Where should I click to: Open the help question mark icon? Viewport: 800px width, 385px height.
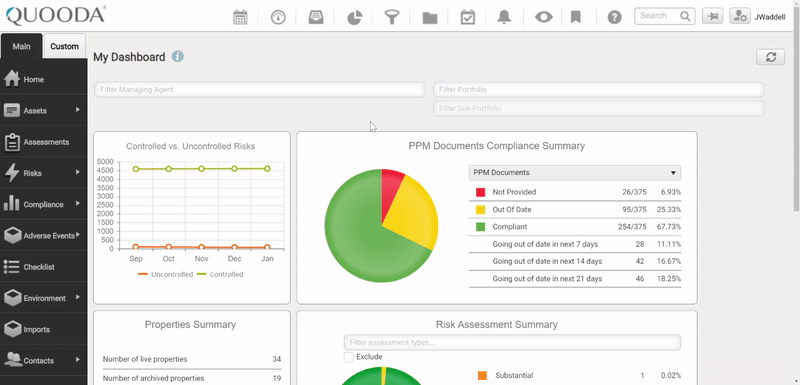(614, 18)
